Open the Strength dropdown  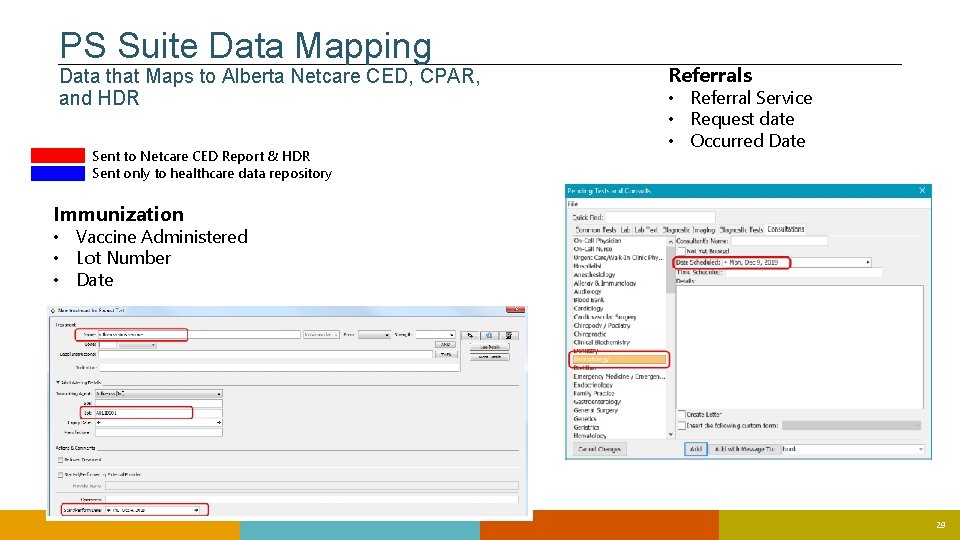(x=435, y=335)
